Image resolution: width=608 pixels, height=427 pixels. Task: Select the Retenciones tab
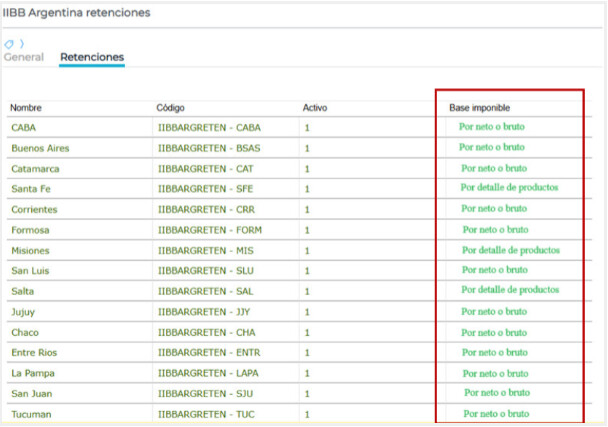(x=92, y=57)
